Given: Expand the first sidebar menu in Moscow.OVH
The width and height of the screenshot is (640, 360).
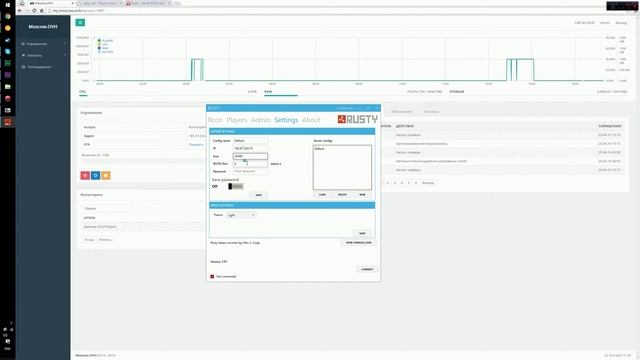Looking at the screenshot, I should point(43,44).
